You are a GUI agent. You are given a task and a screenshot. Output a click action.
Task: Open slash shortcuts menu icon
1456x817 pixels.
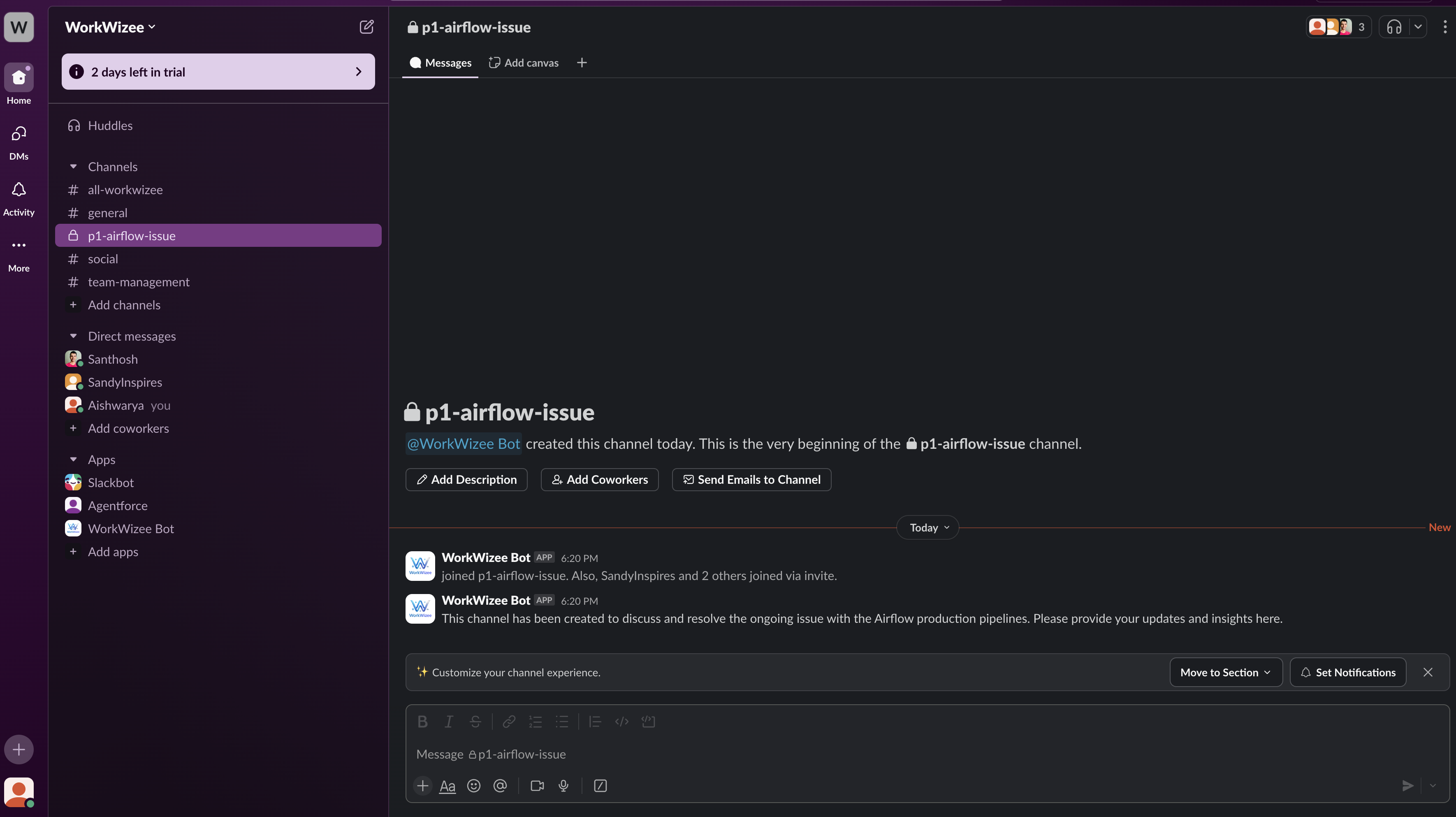pyautogui.click(x=600, y=786)
